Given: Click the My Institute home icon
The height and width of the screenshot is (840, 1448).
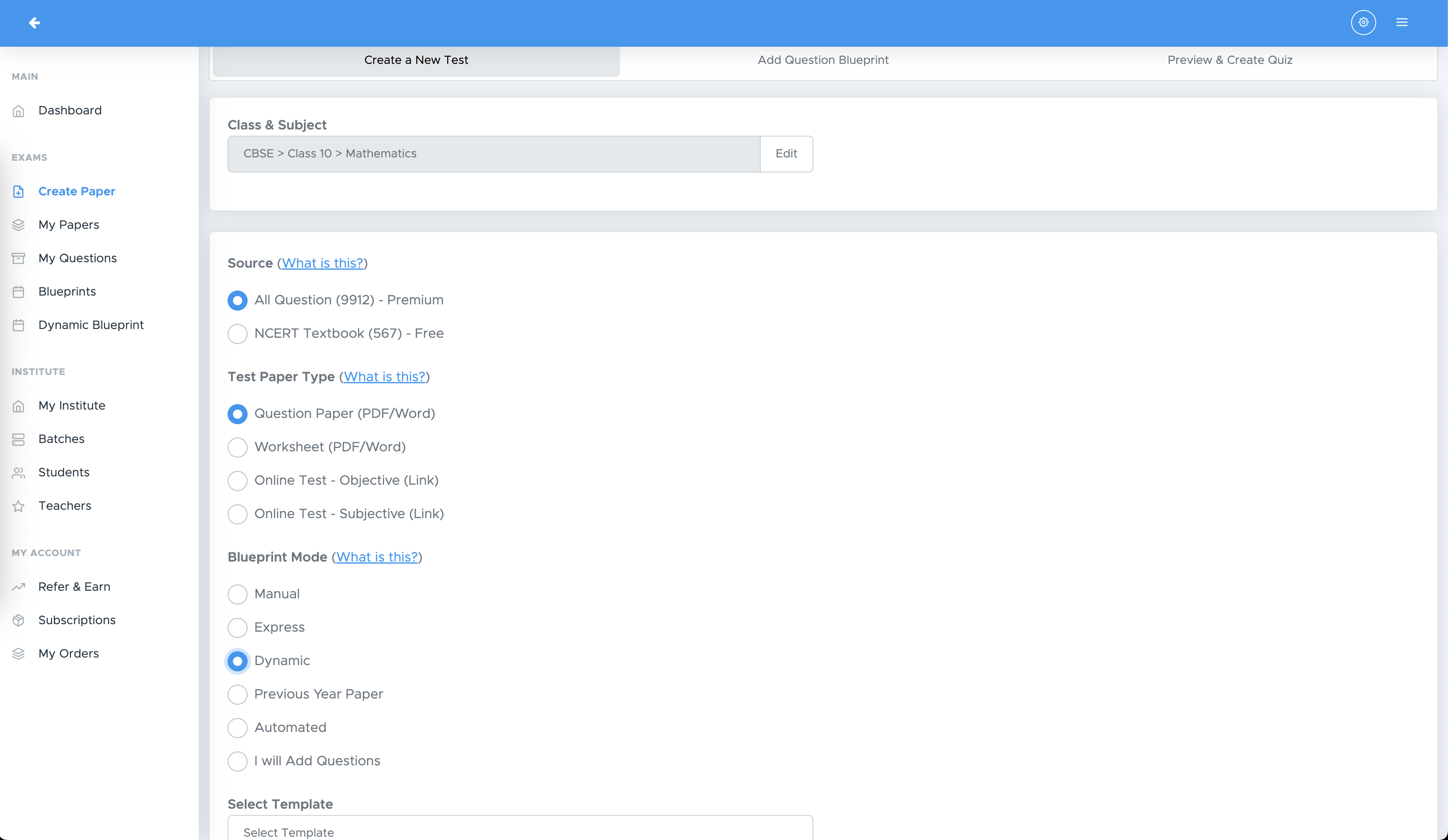Looking at the screenshot, I should point(18,406).
